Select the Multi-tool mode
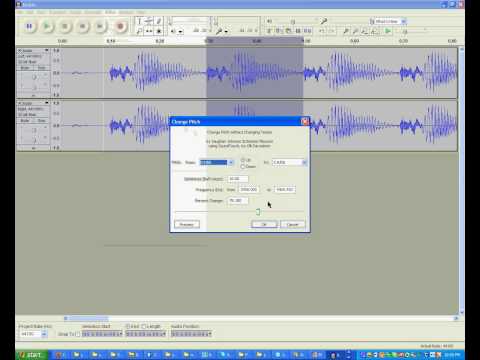Image resolution: width=480 pixels, height=360 pixels. (159, 31)
